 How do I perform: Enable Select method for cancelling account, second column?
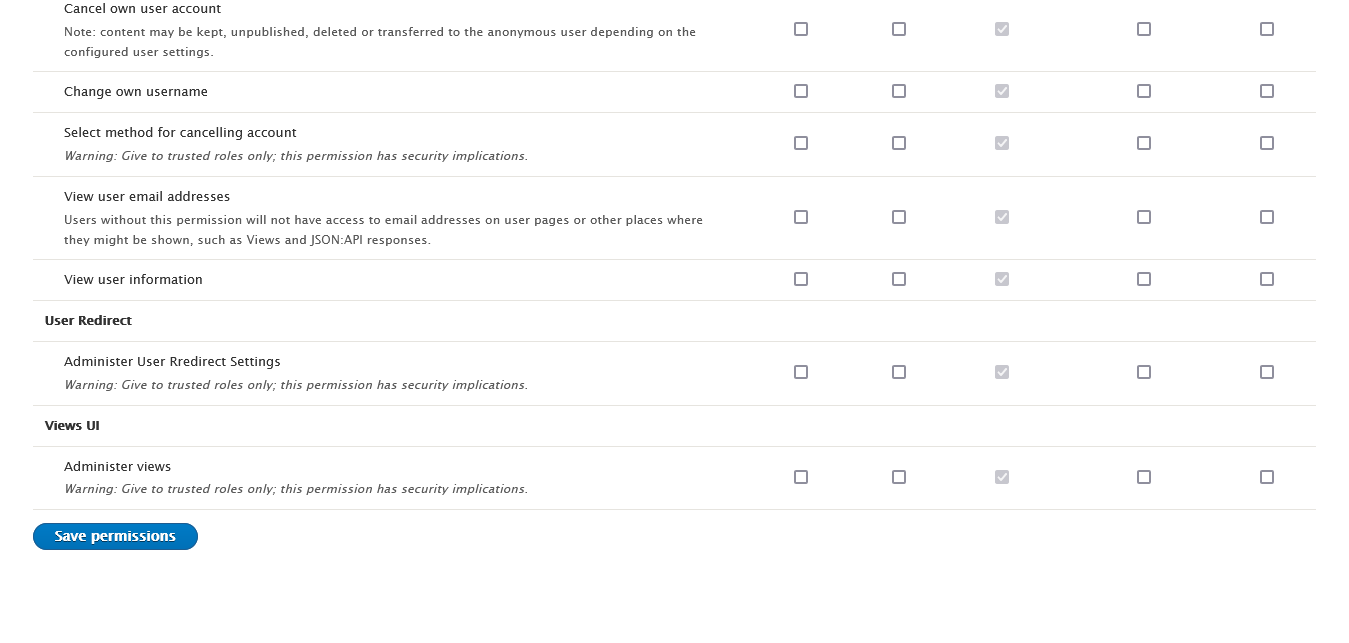pos(899,143)
